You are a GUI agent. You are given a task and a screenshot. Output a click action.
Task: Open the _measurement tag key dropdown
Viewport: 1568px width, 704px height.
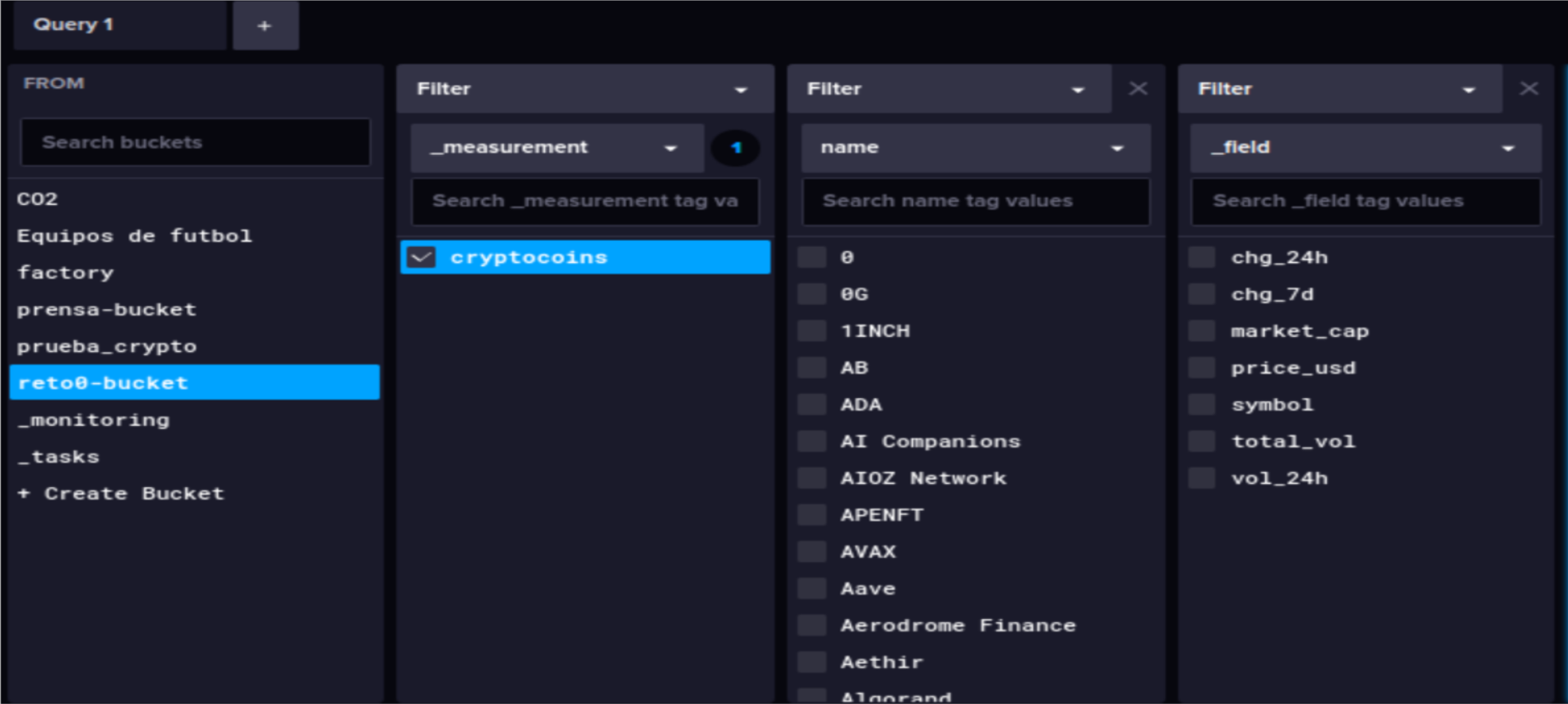coord(556,148)
